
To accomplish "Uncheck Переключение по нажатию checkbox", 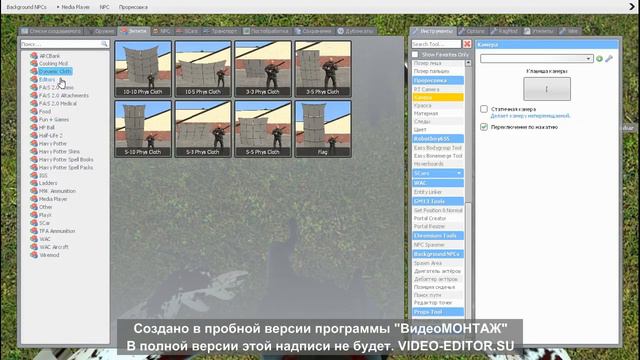I will [484, 127].
